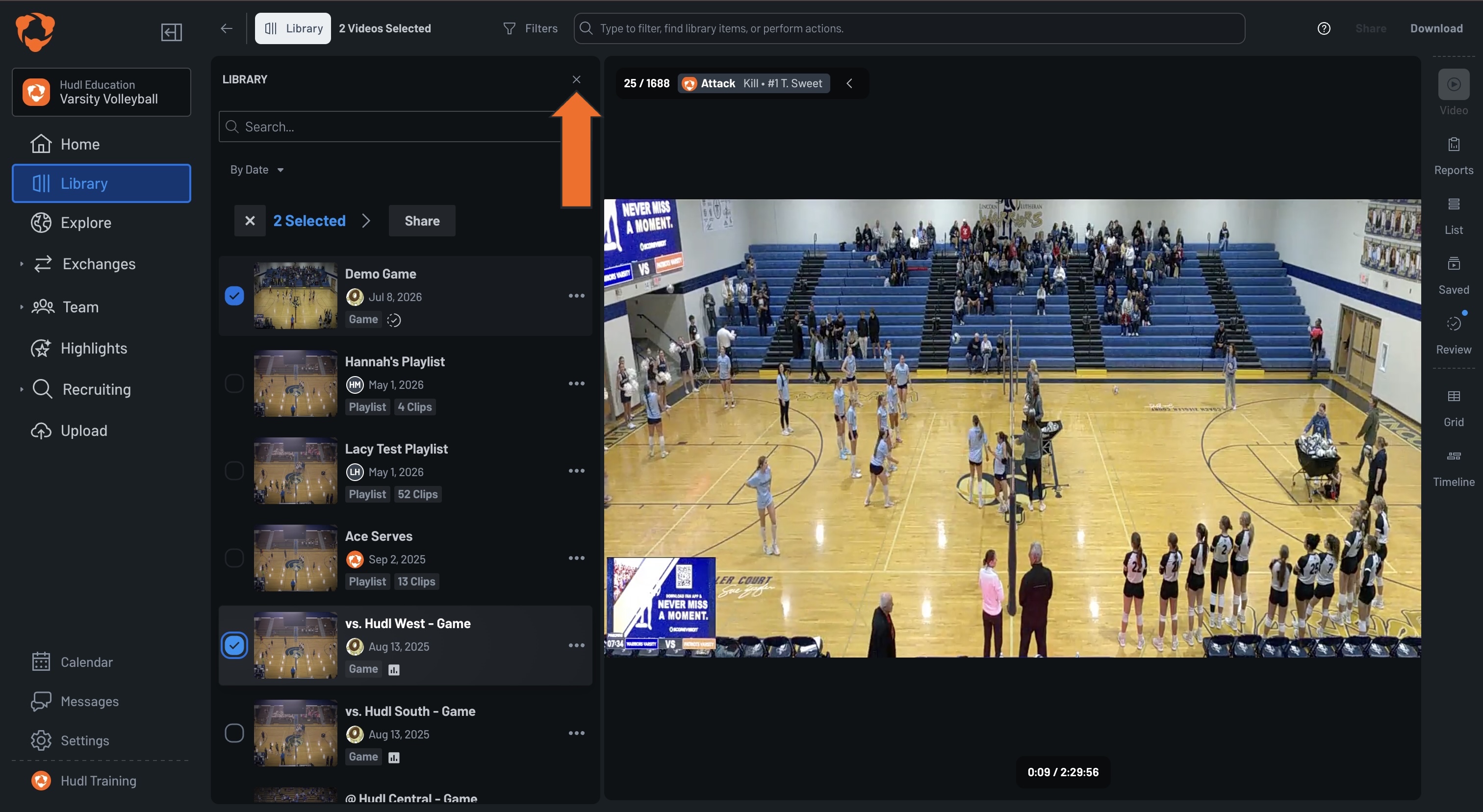Expand the Team sidebar section
Image resolution: width=1483 pixels, height=812 pixels.
[21, 307]
